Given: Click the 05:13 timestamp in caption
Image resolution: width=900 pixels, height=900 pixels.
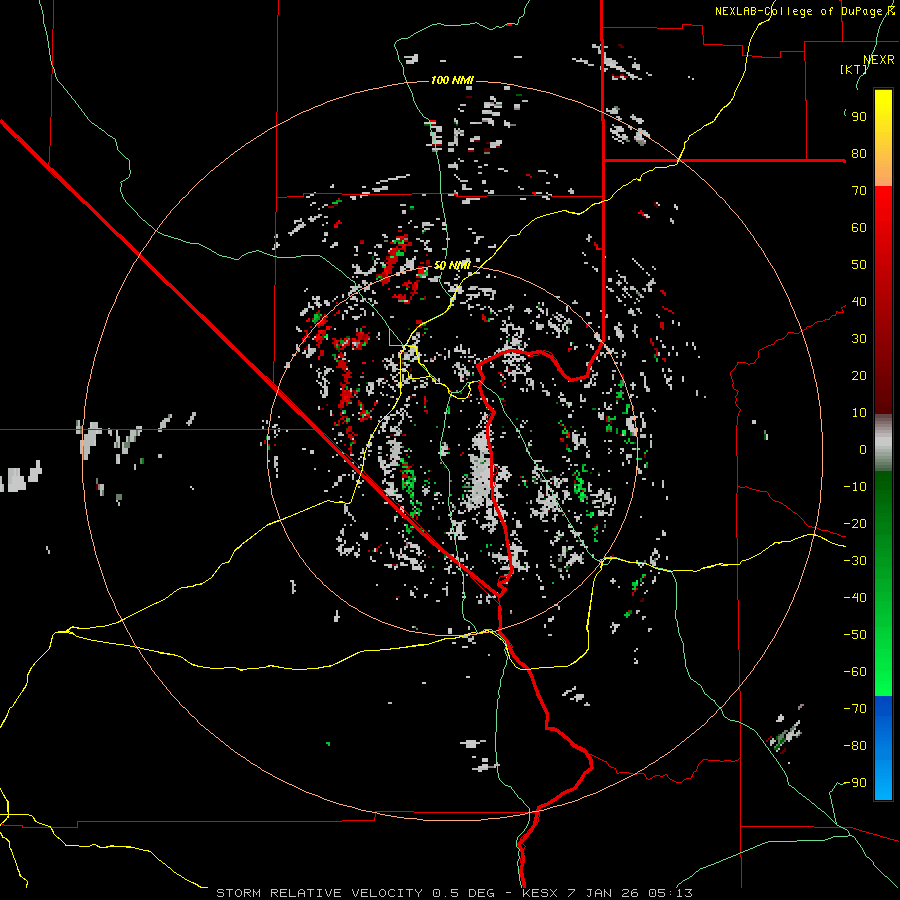Looking at the screenshot, I should pyautogui.click(x=670, y=893).
